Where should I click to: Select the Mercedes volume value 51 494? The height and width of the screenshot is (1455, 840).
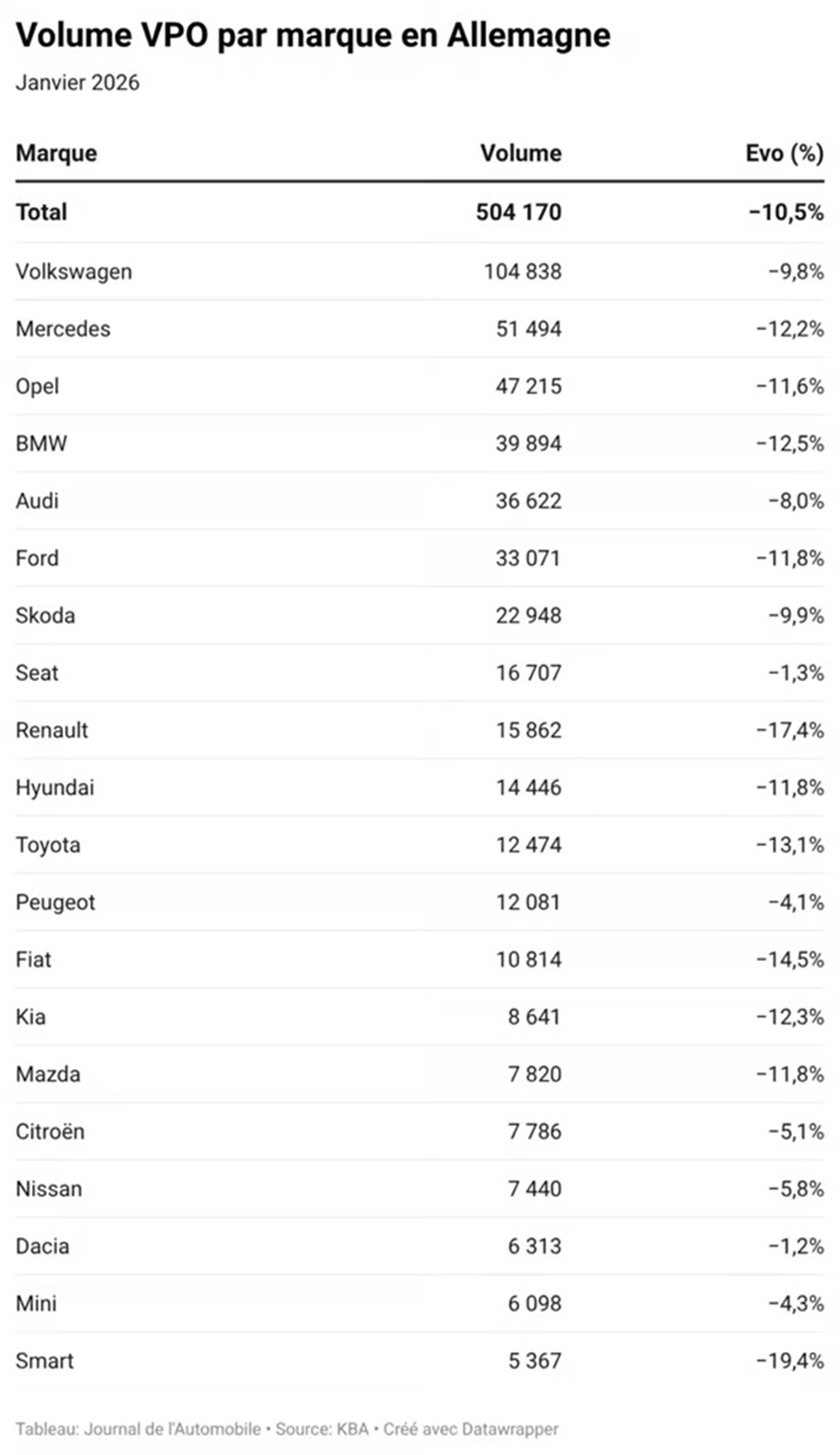(x=528, y=328)
